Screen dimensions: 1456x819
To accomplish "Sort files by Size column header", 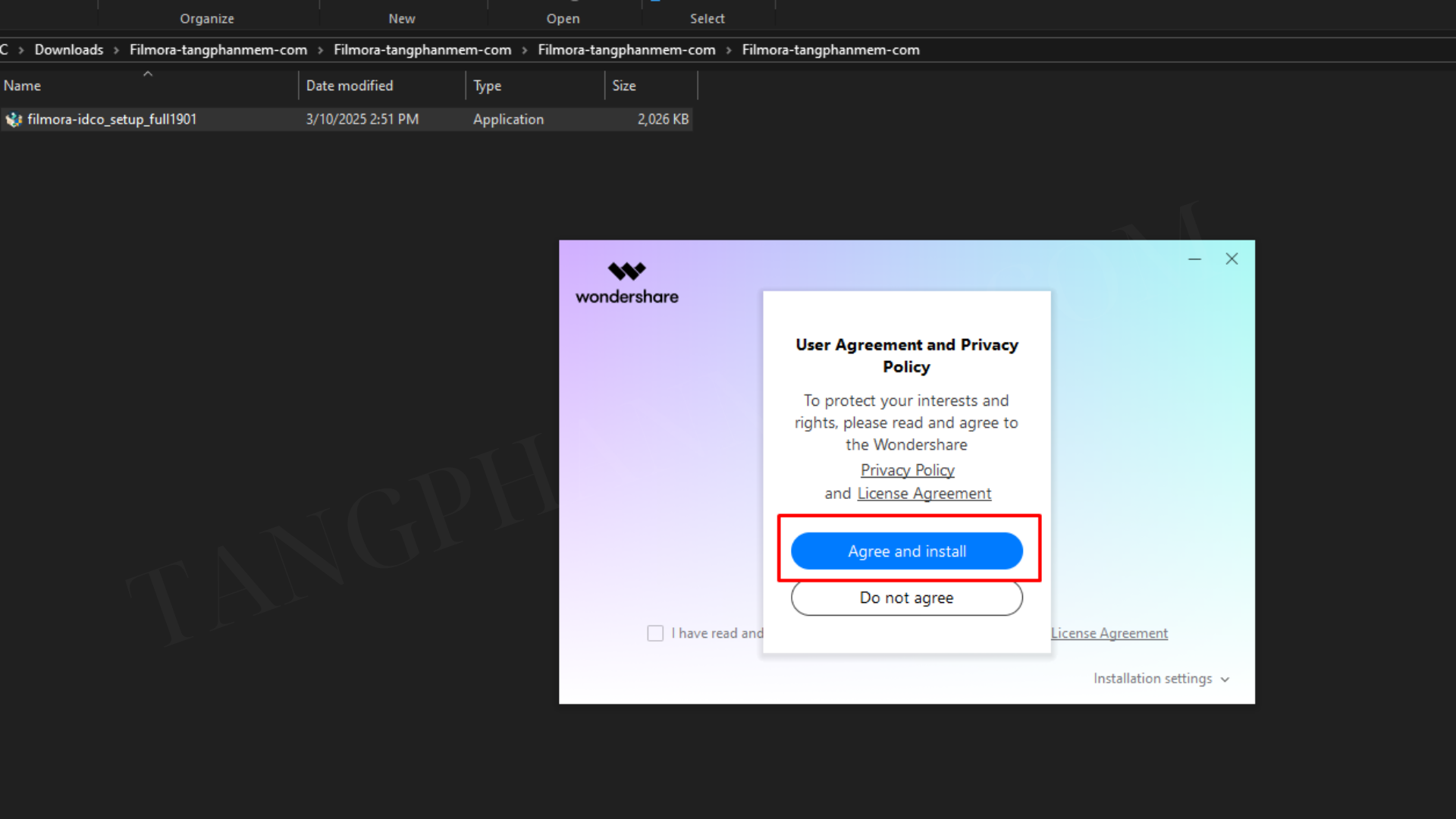I will click(624, 86).
